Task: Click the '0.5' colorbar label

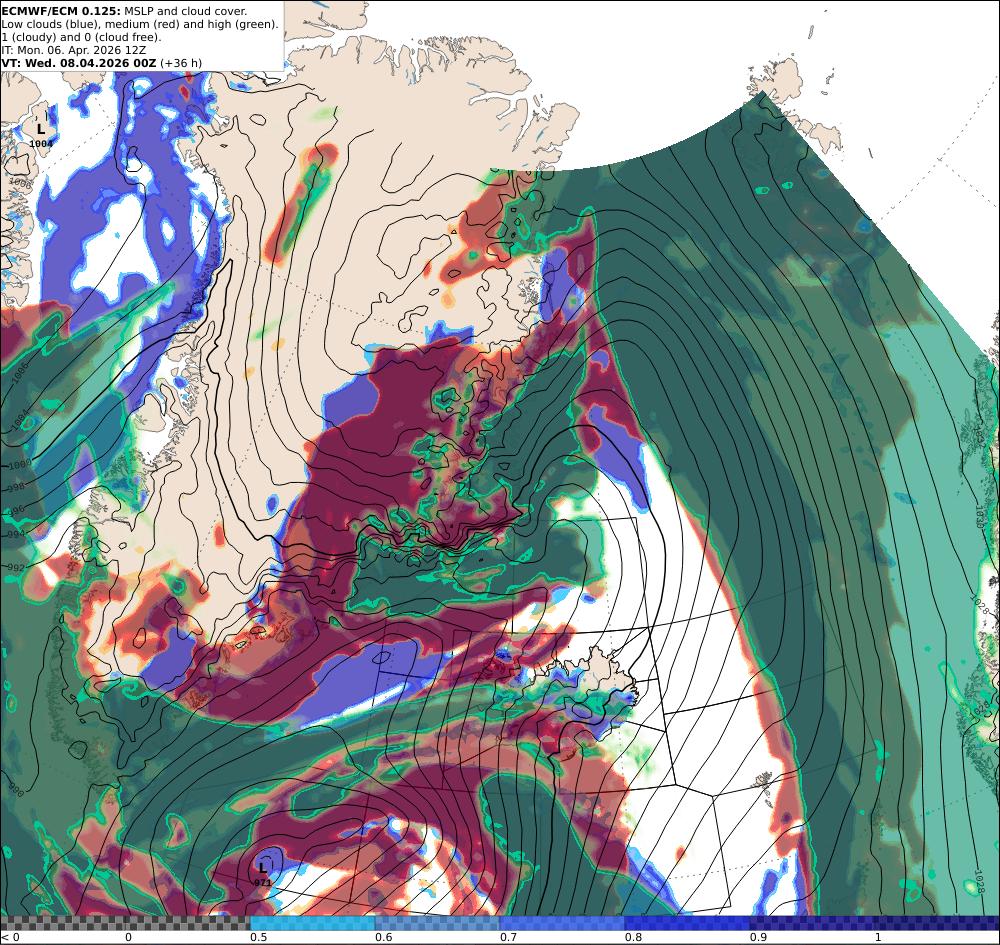Action: pos(258,937)
